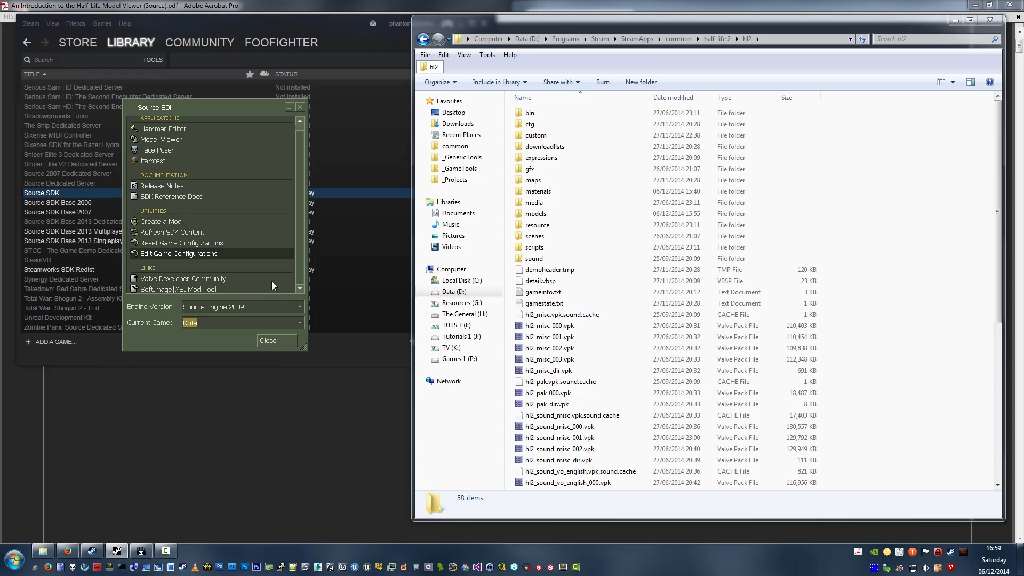Select Downloads in Favorites sidebar
The width and height of the screenshot is (1024, 576).
(x=457, y=123)
